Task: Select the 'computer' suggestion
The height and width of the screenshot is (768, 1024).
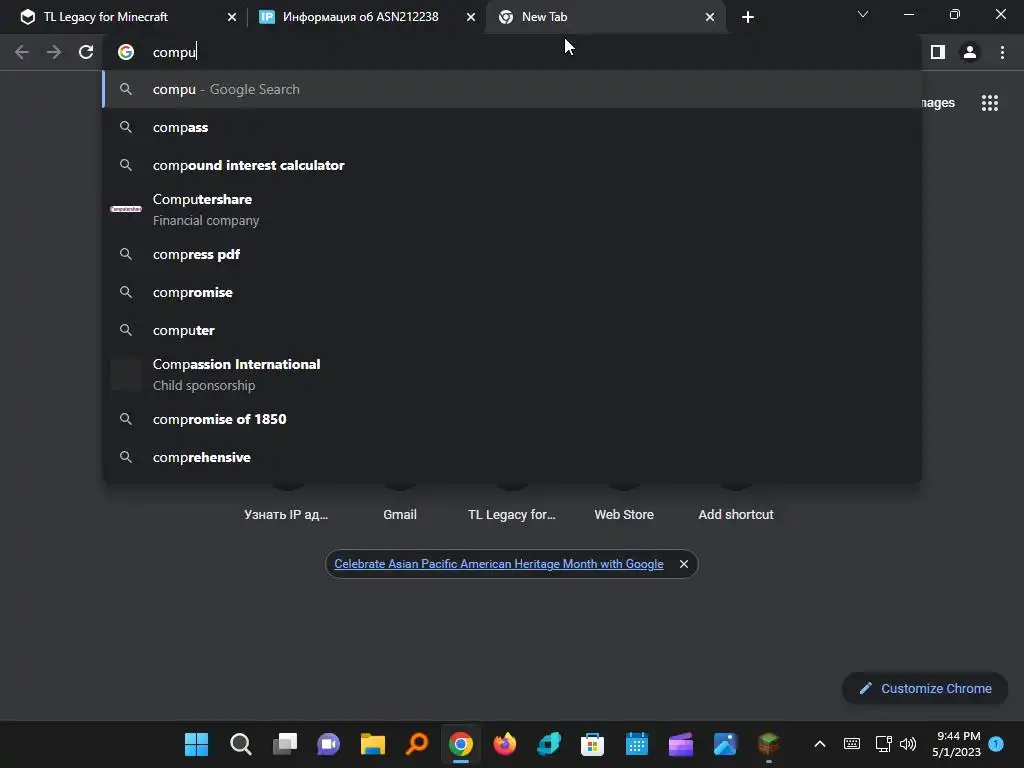Action: [x=512, y=330]
